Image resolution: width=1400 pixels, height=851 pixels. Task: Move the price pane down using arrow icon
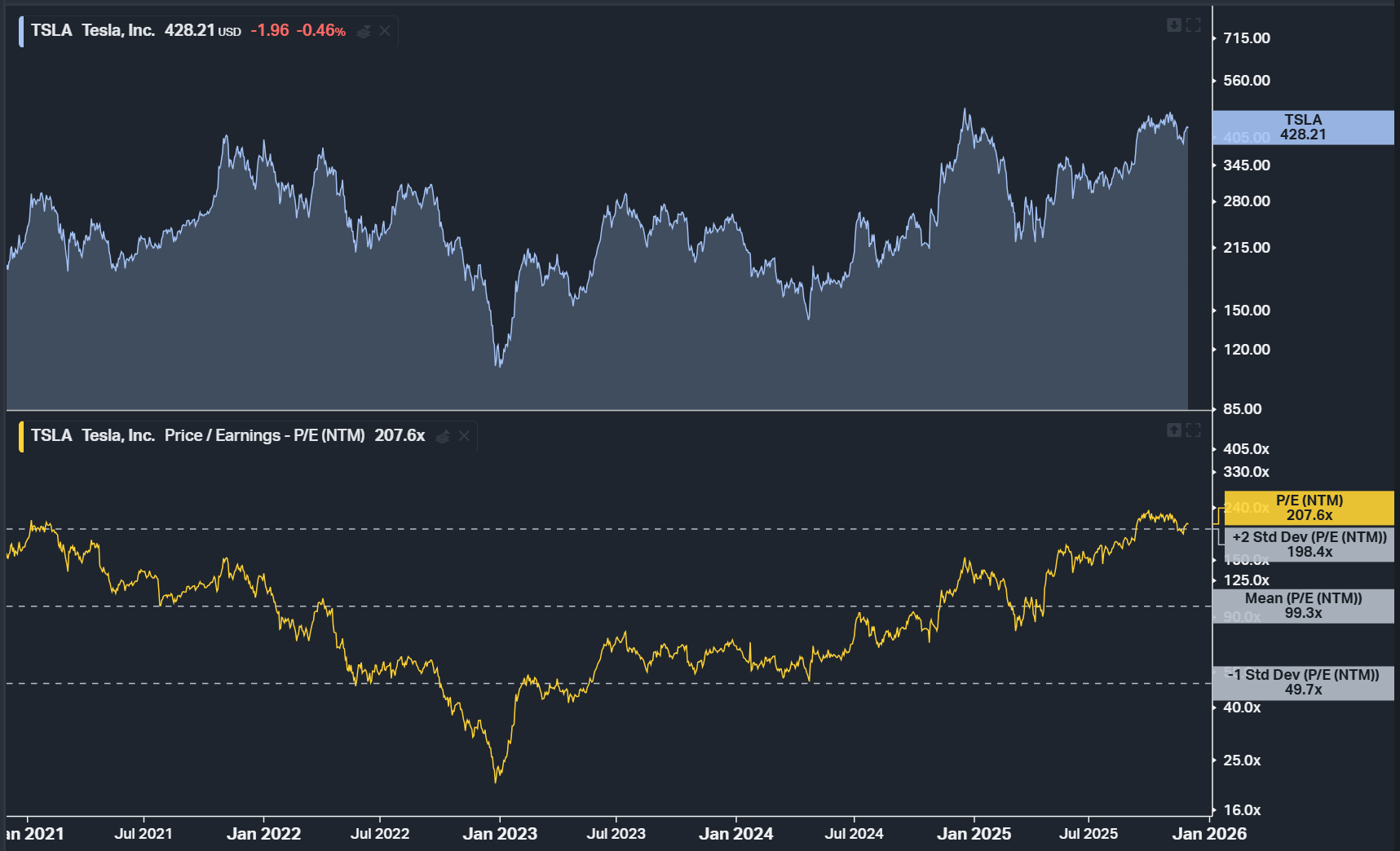1174,25
